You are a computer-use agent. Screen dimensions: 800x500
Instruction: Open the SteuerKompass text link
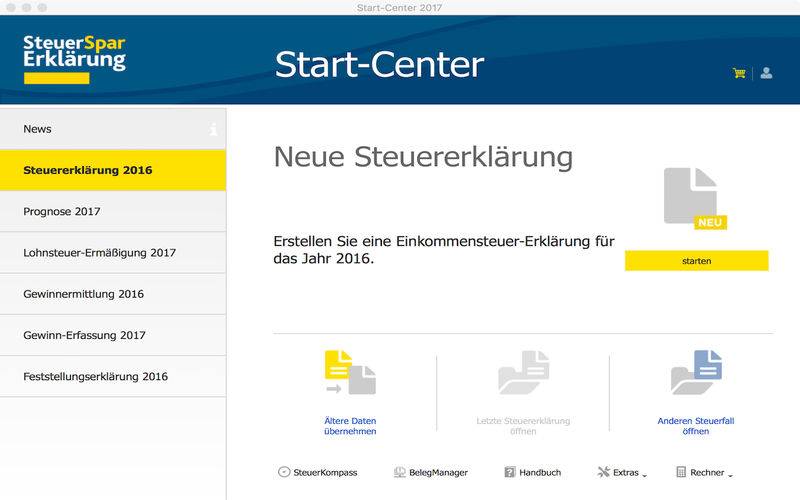(325, 472)
